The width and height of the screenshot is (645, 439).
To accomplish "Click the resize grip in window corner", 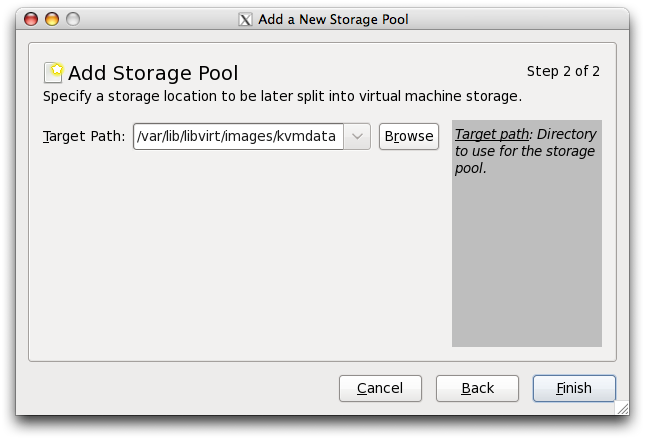I will click(x=621, y=407).
